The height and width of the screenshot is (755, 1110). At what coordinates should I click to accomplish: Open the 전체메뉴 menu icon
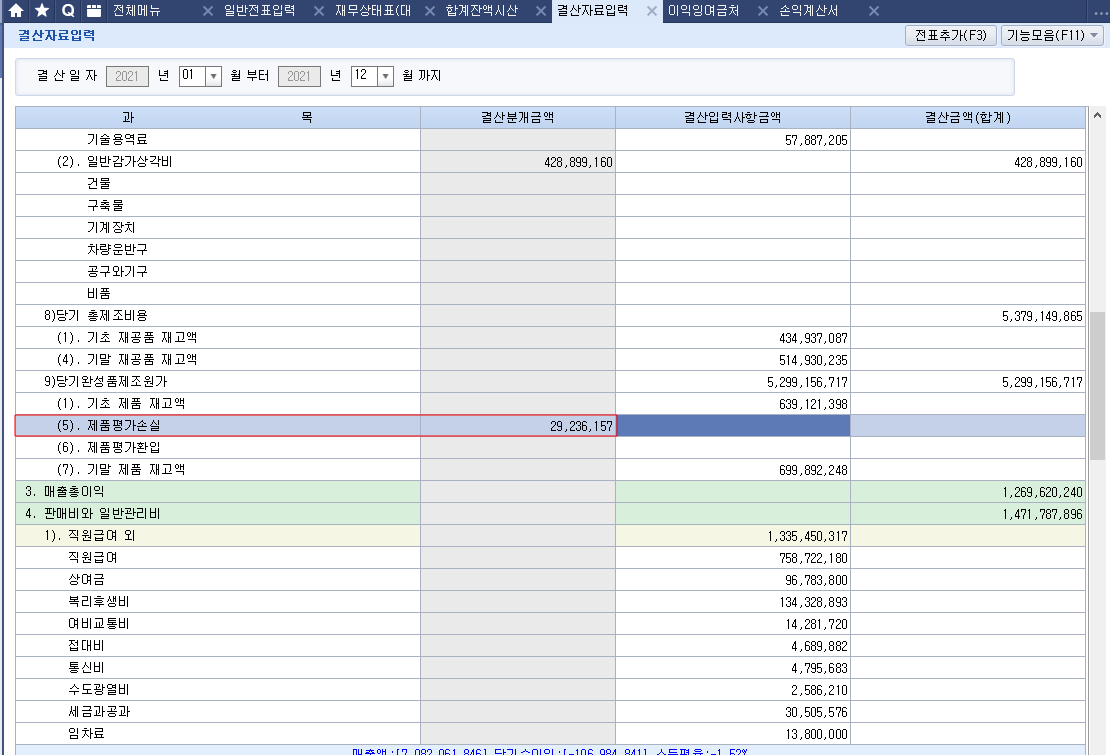94,11
